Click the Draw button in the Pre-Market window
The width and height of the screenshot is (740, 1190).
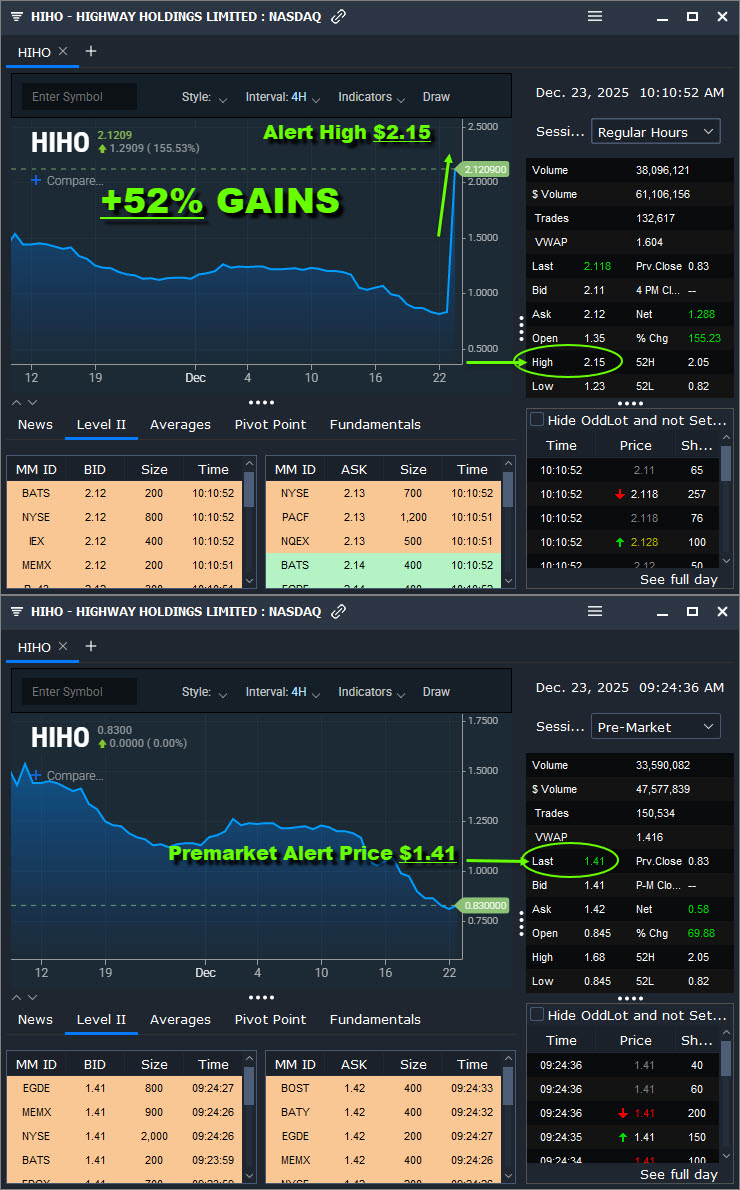pyautogui.click(x=436, y=692)
